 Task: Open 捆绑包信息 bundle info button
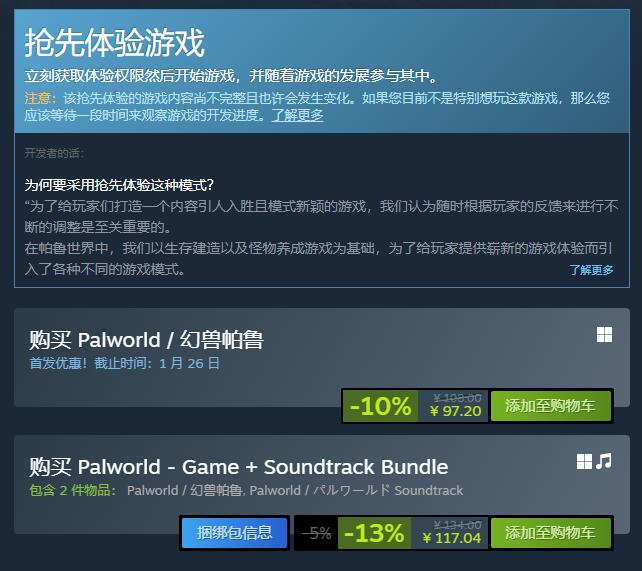pos(234,533)
